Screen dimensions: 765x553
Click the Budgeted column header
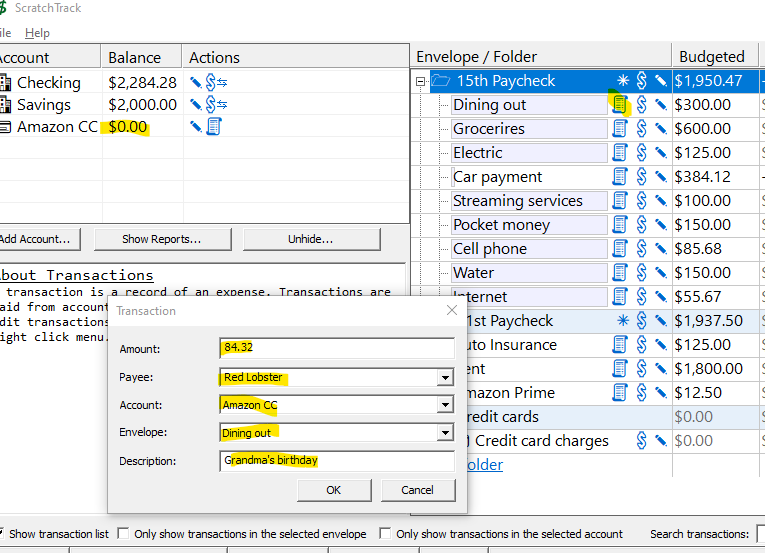(715, 57)
